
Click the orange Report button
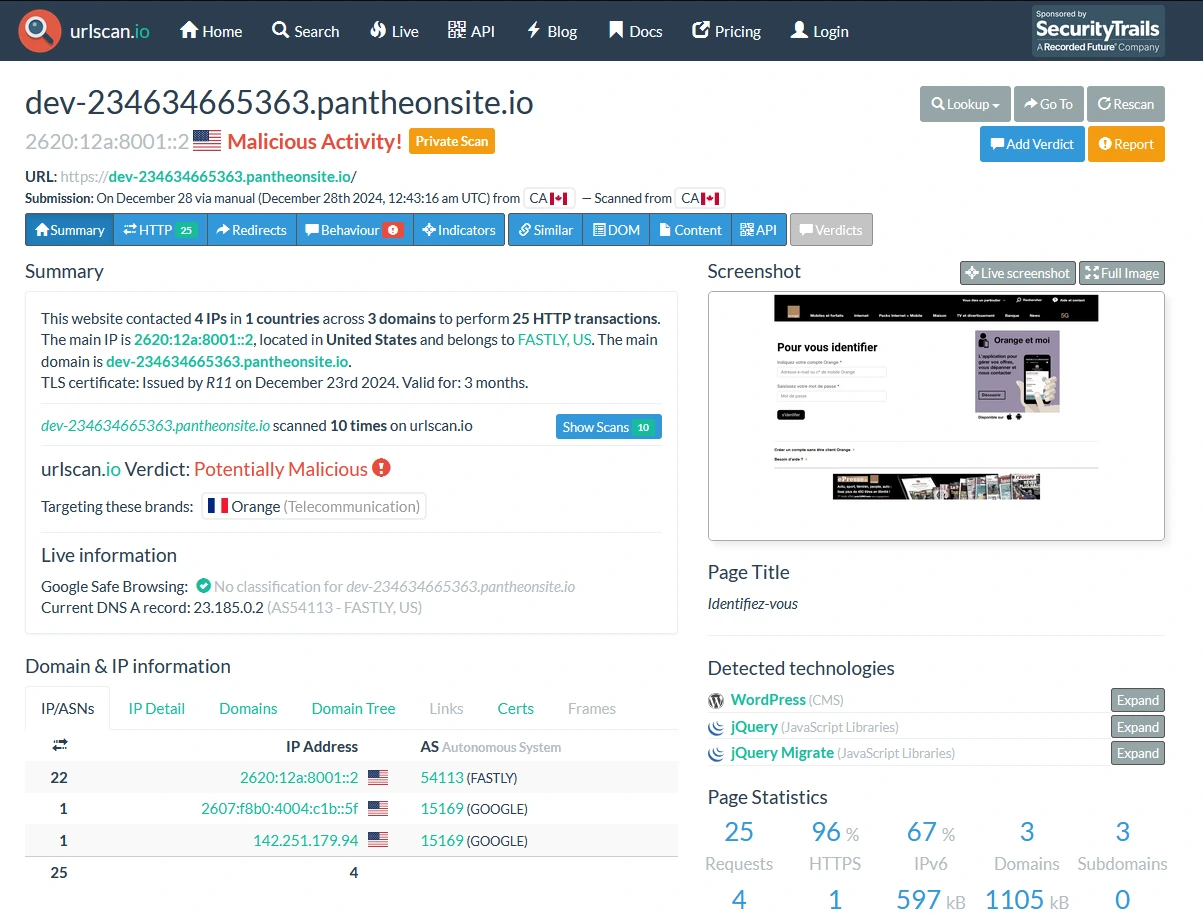(1125, 144)
